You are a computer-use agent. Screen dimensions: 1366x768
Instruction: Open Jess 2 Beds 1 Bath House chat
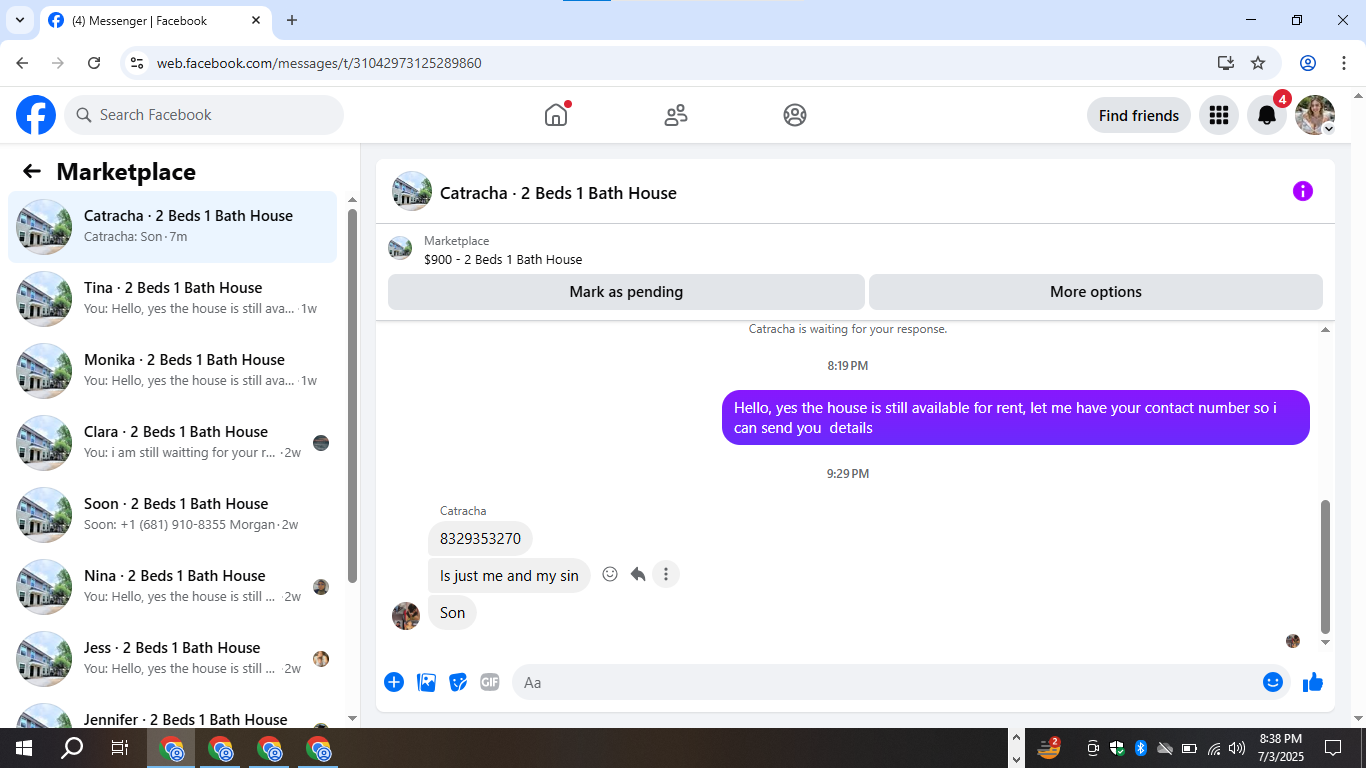click(172, 659)
